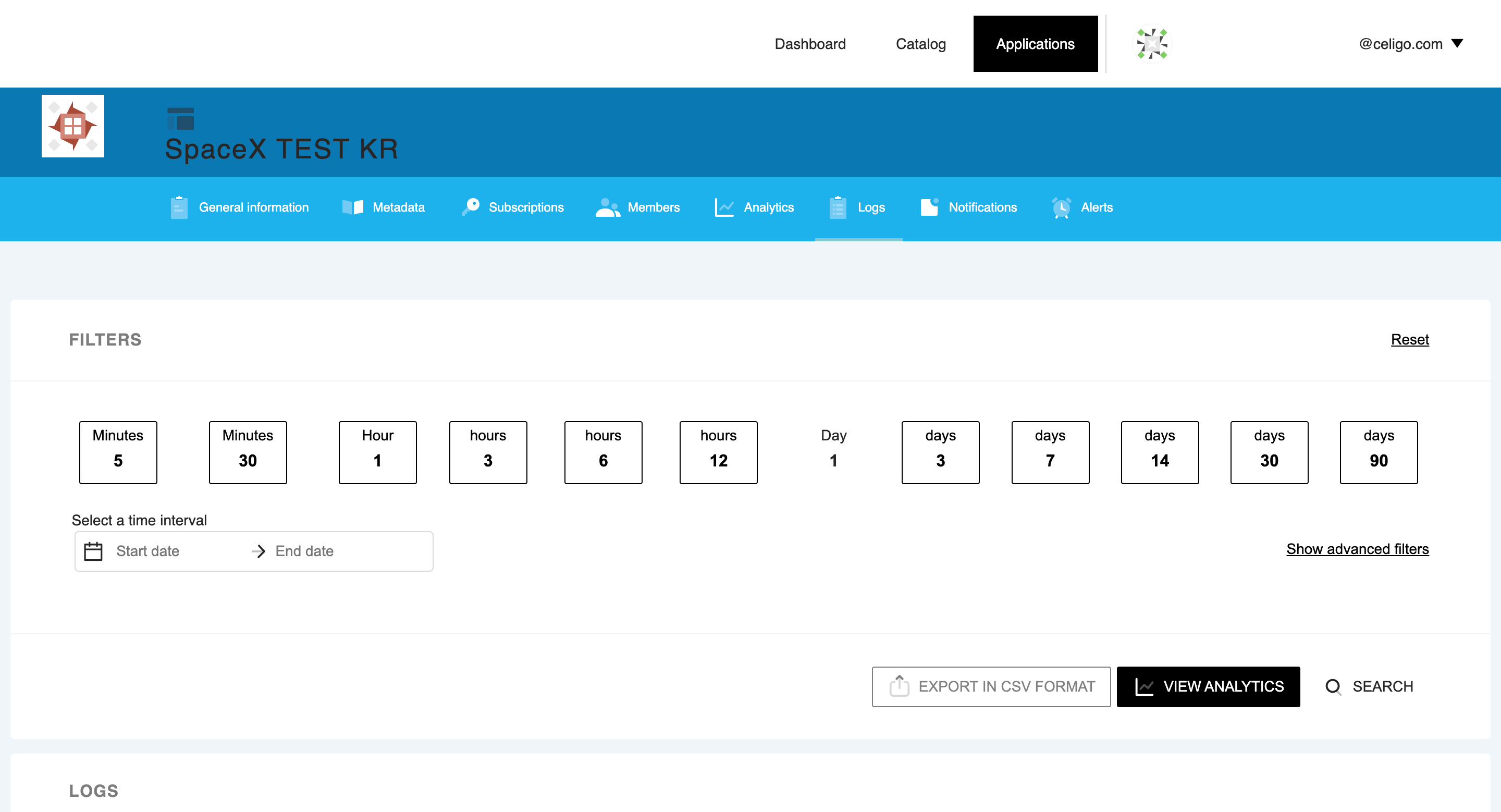This screenshot has width=1501, height=812.
Task: Switch to the General information tab
Action: pyautogui.click(x=240, y=207)
